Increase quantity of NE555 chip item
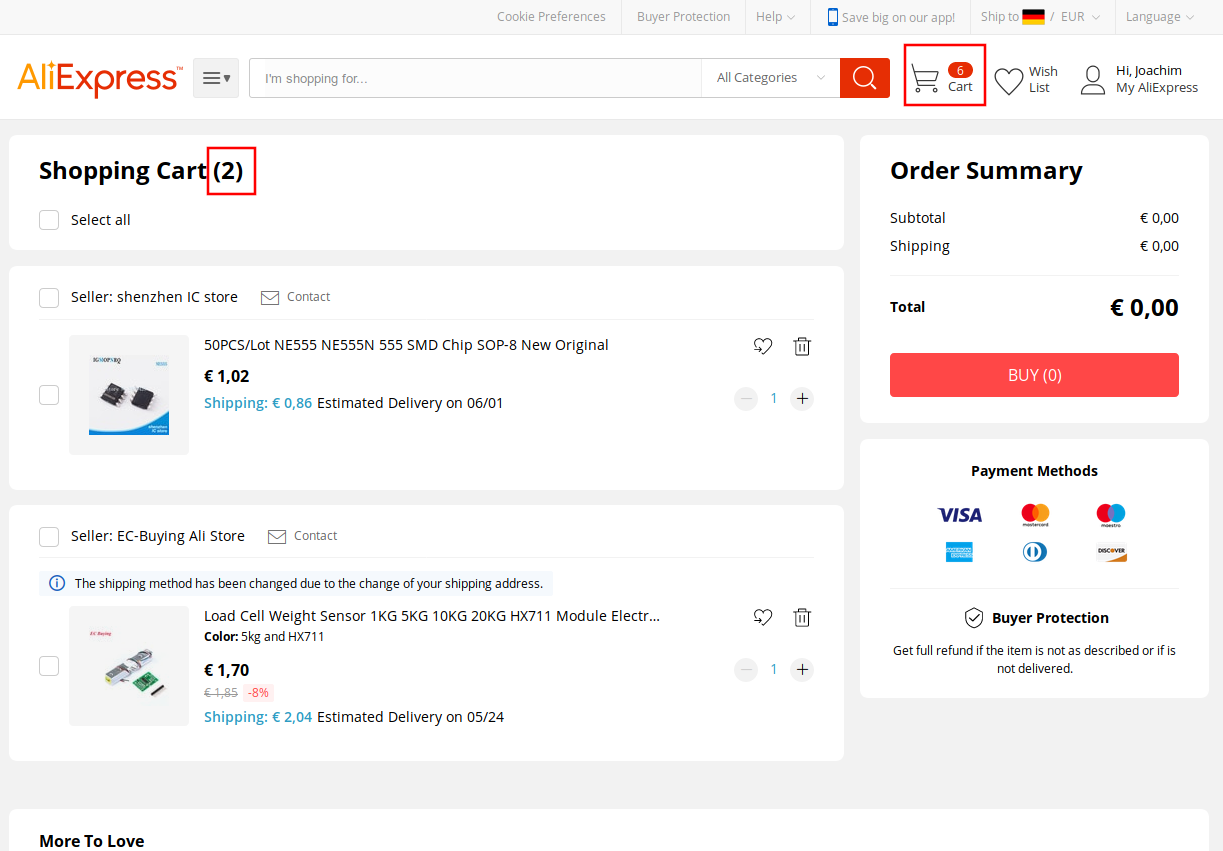The height and width of the screenshot is (851, 1223). coord(802,399)
